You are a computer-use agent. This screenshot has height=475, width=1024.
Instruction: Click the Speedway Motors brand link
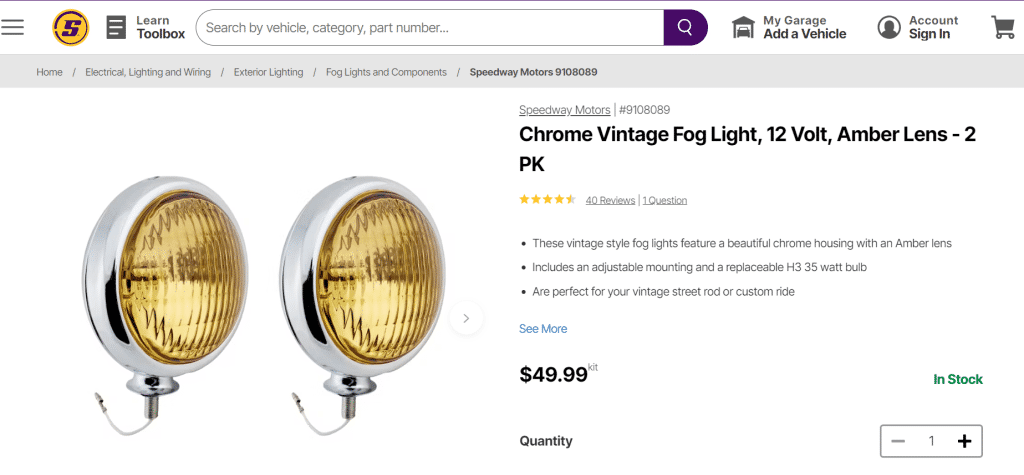tap(564, 110)
